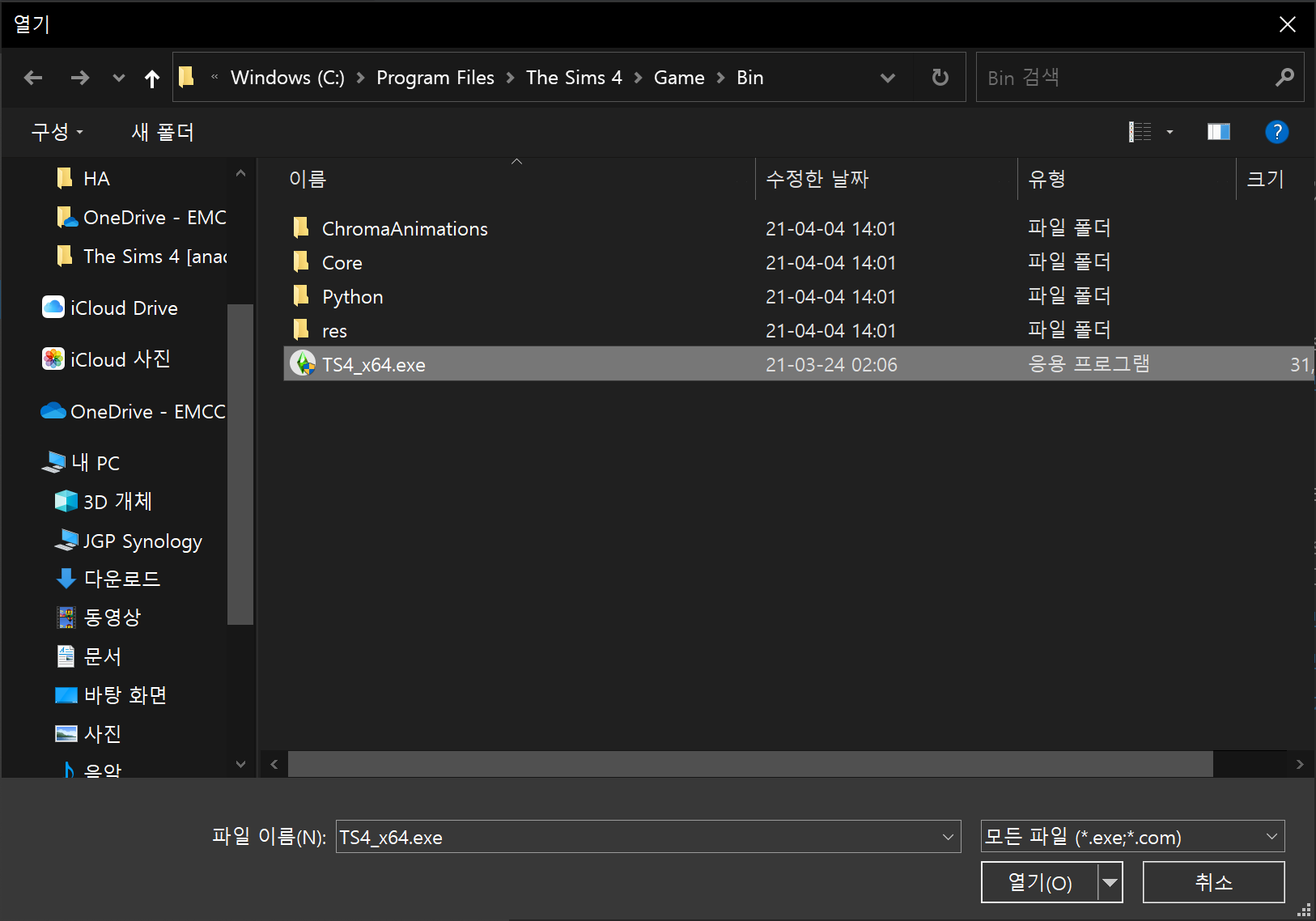Open 사진 folder in sidebar

[89, 734]
